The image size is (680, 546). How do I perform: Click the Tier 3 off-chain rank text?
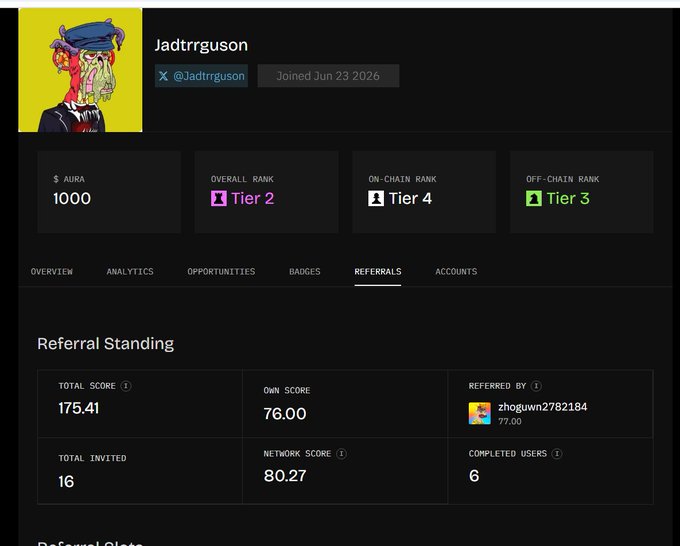568,199
